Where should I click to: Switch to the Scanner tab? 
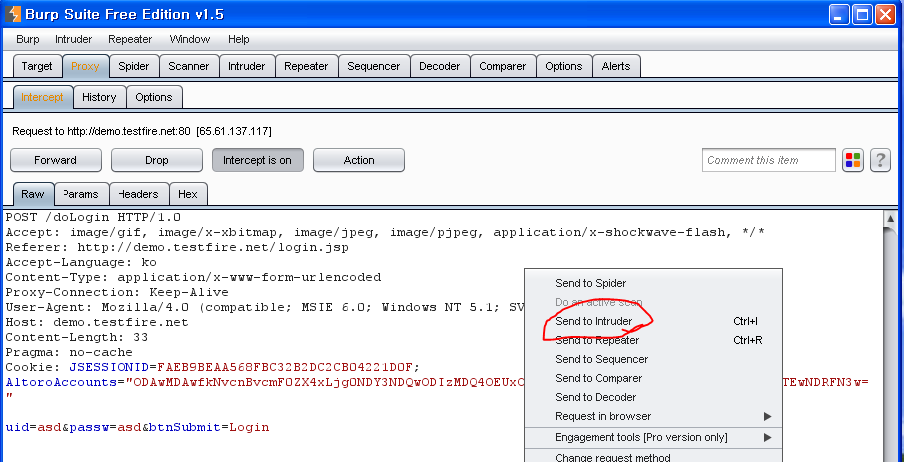click(x=189, y=66)
